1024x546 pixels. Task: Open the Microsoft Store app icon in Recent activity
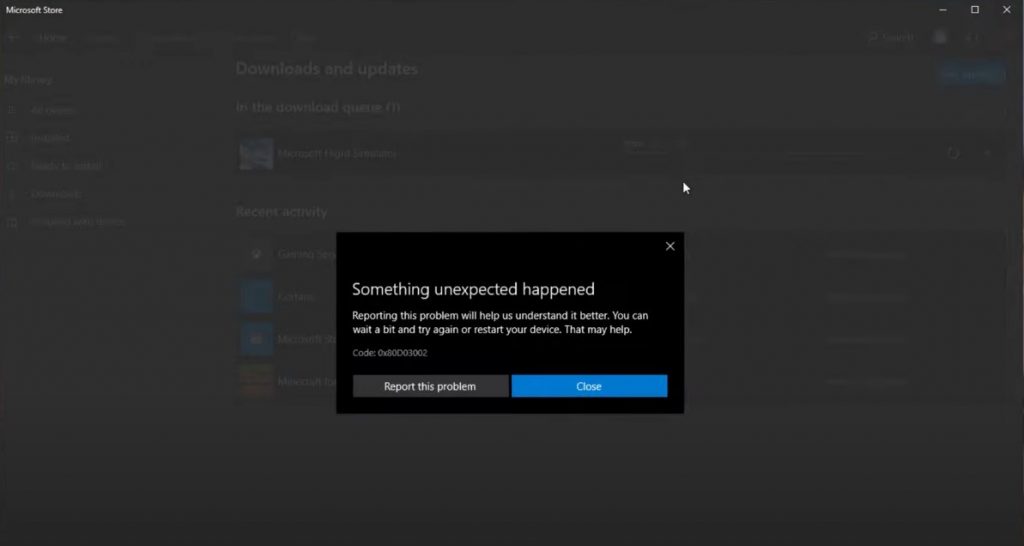[256, 339]
